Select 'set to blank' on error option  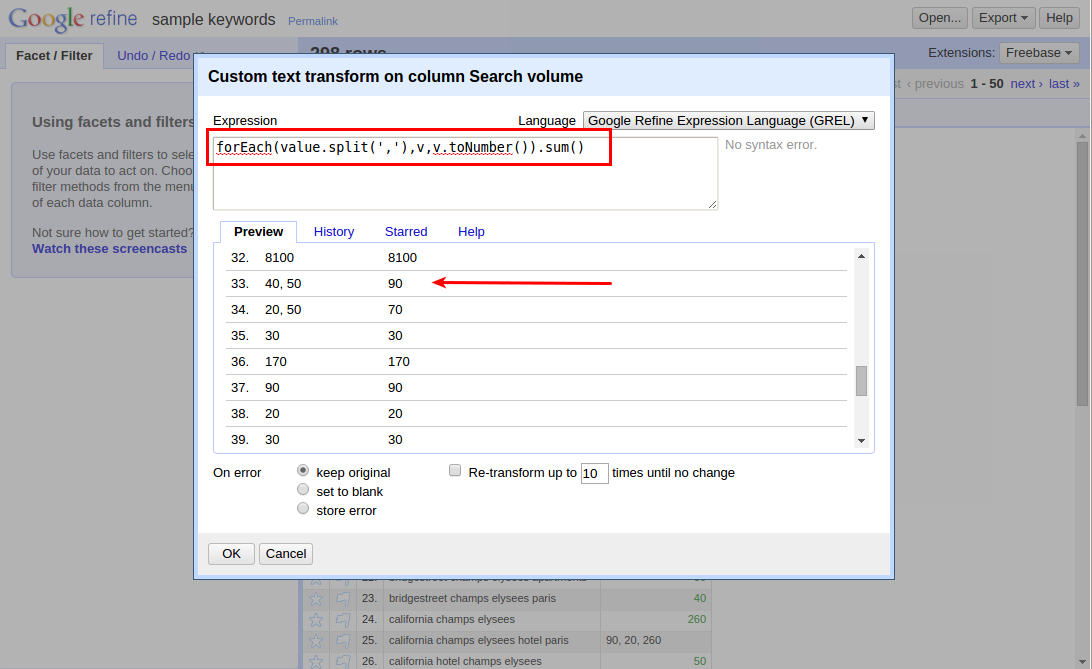[x=303, y=489]
